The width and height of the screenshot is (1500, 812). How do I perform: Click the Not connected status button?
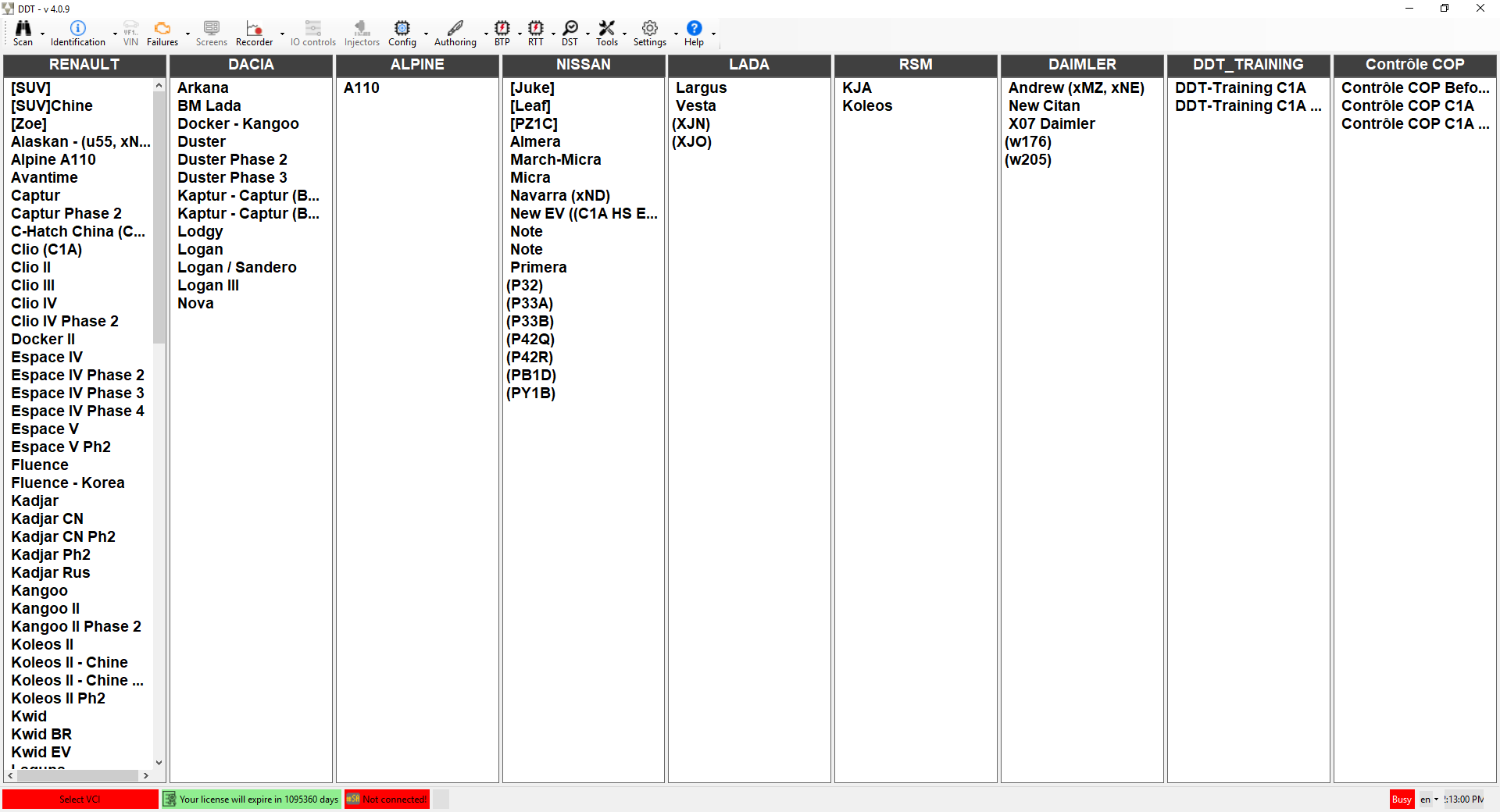coord(387,799)
